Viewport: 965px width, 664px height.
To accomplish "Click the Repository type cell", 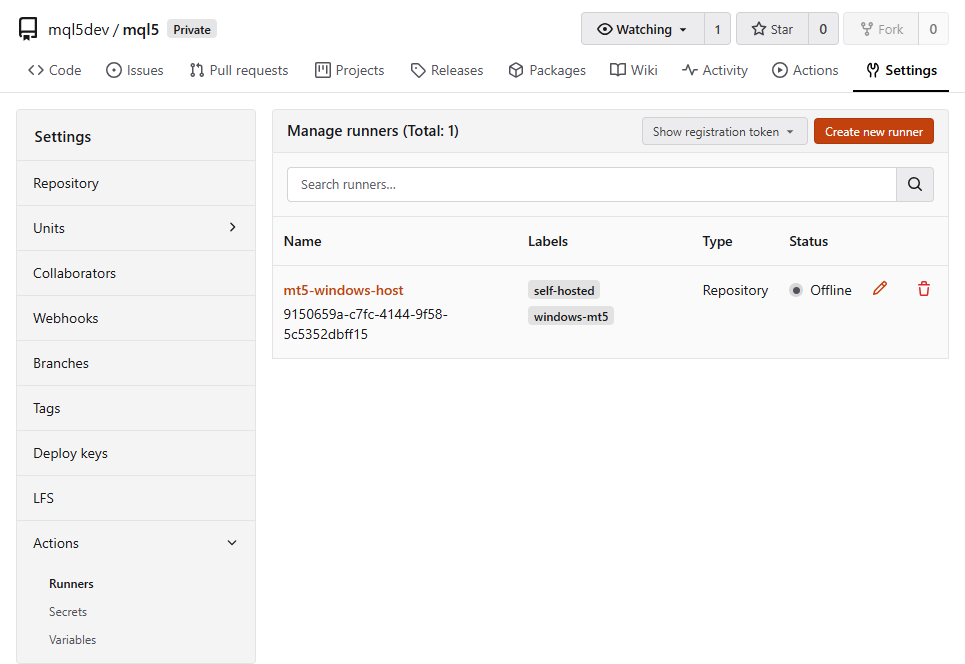I will coord(735,290).
